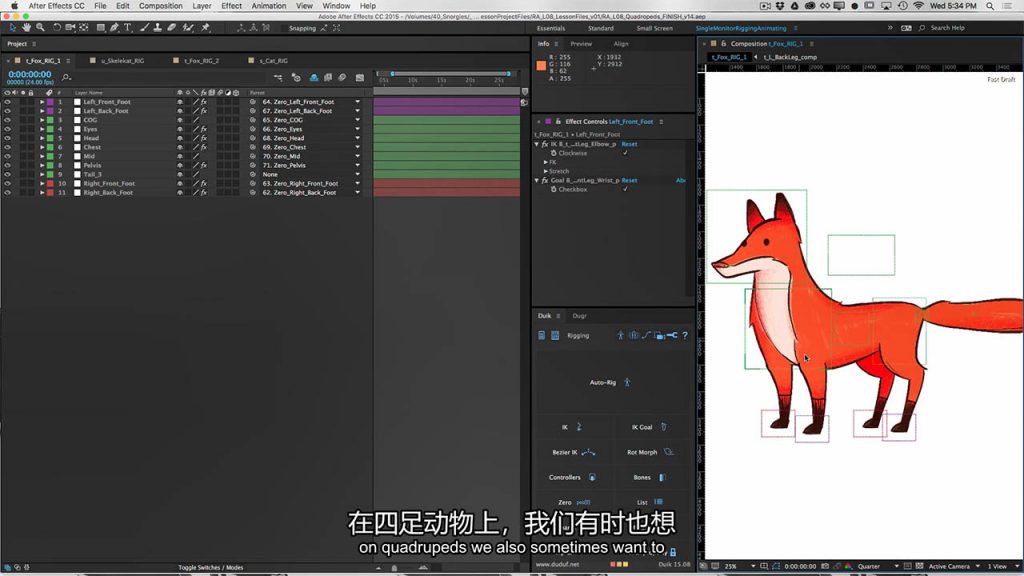1024x576 pixels.
Task: Select the Unified Camera tool
Action: tap(71, 27)
